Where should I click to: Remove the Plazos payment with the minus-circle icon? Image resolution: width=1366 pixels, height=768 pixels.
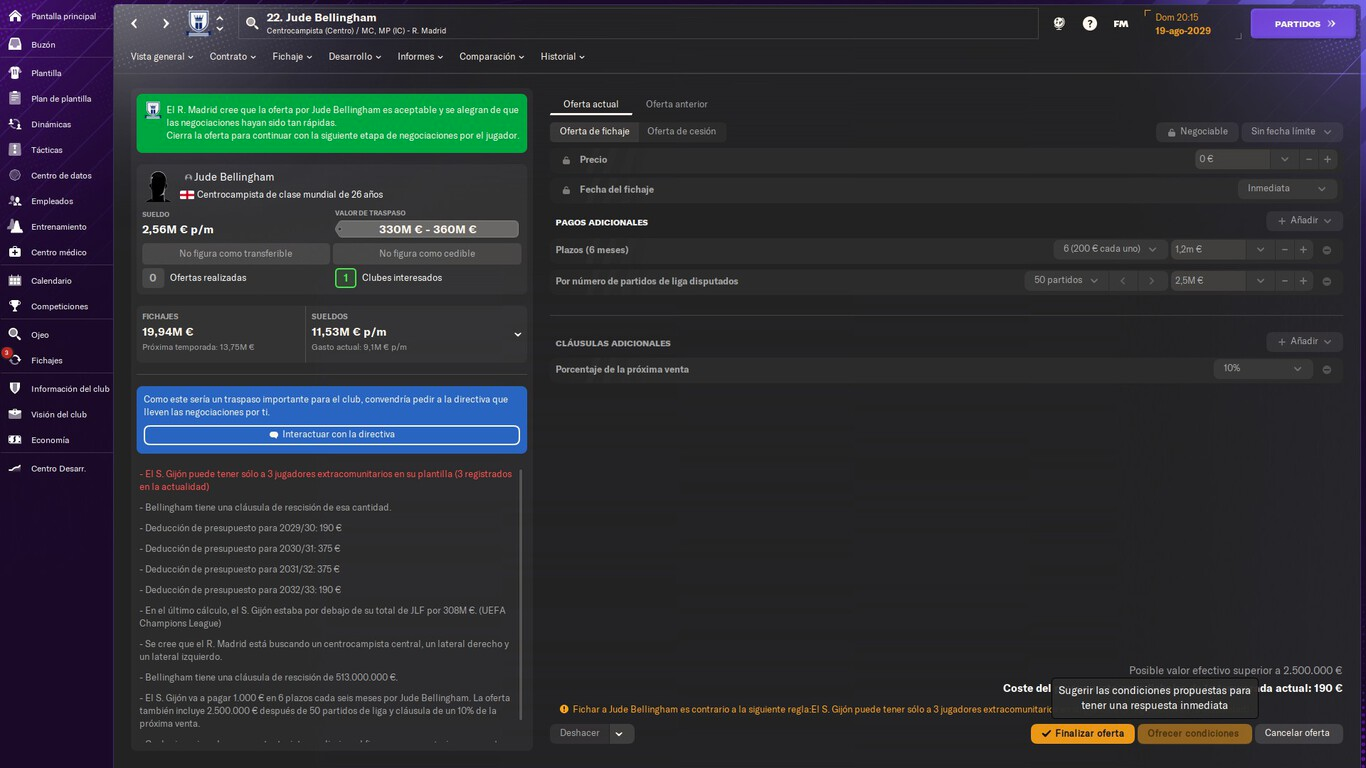point(1327,250)
